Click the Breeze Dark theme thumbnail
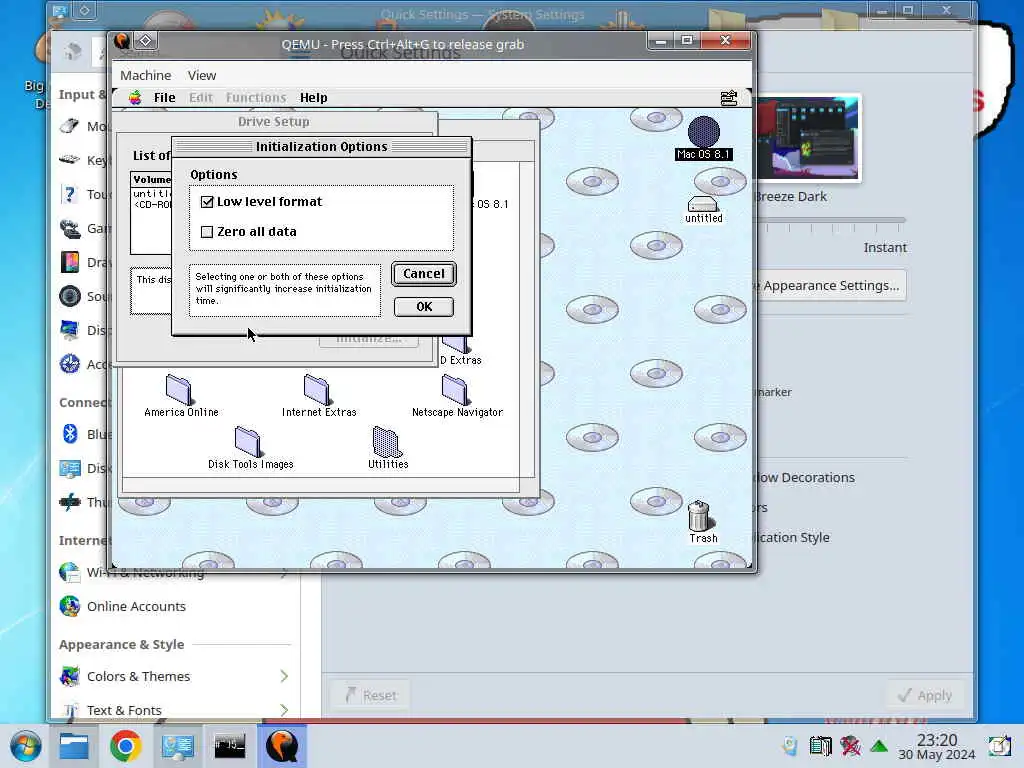1024x768 pixels. click(807, 138)
